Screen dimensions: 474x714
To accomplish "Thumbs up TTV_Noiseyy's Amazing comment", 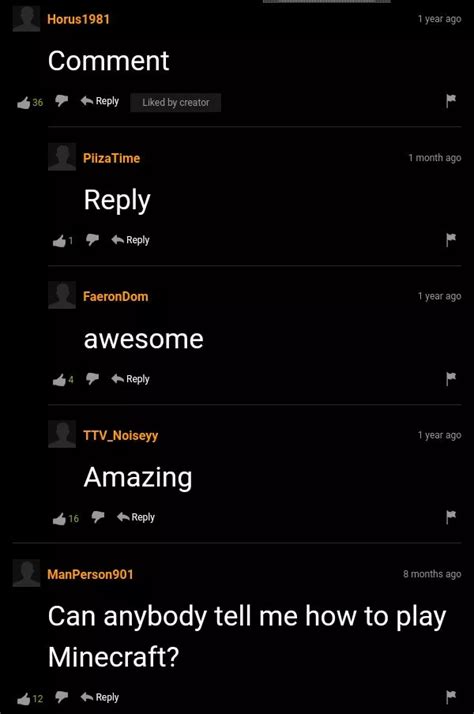I will click(59, 519).
